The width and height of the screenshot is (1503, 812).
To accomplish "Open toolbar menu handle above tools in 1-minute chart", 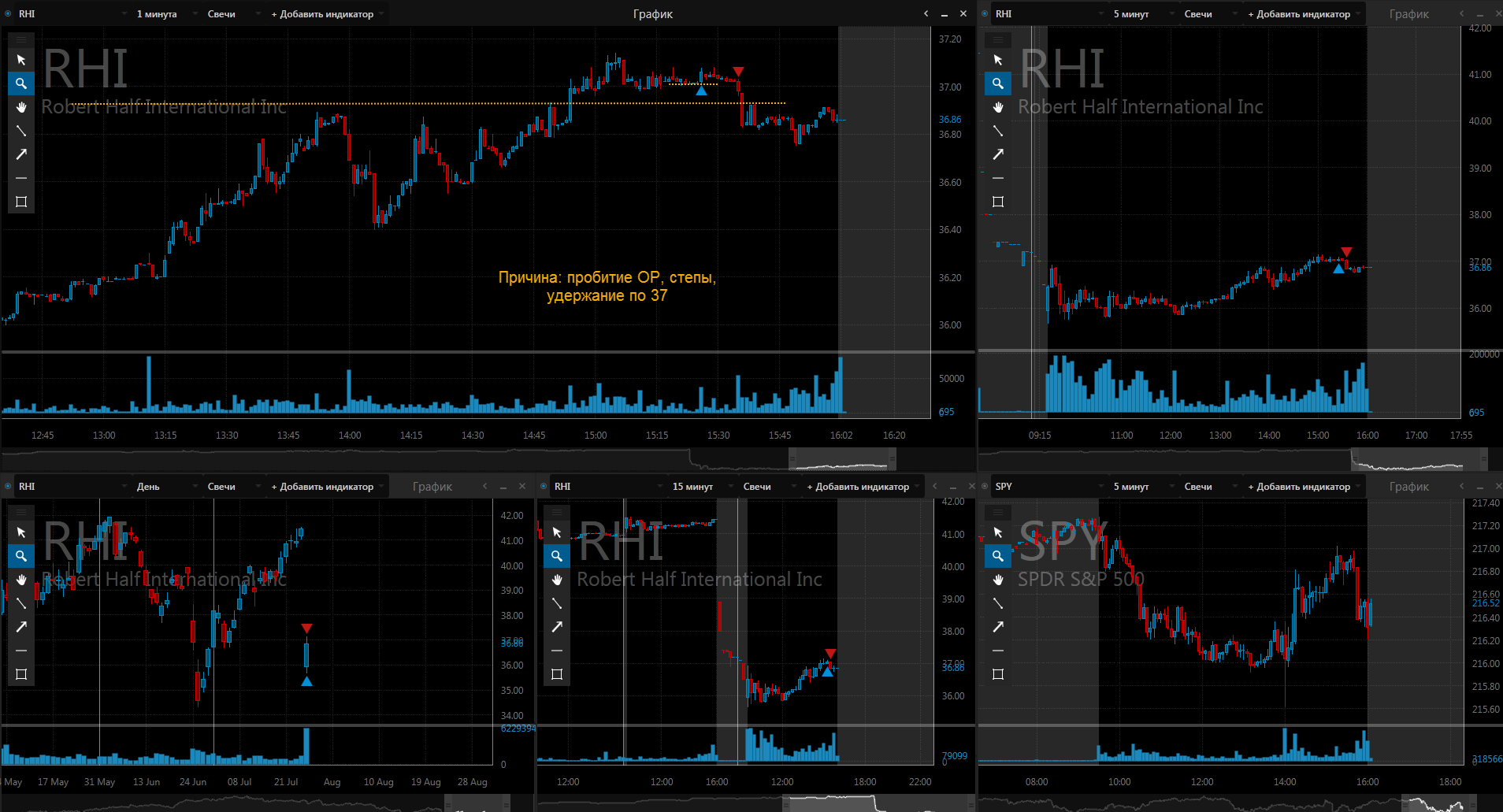I will 21,39.
